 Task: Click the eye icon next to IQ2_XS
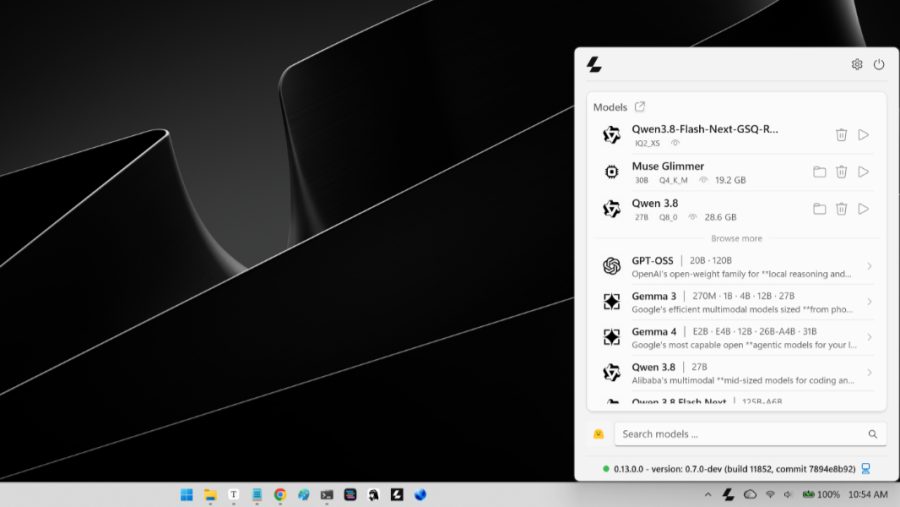(x=676, y=143)
